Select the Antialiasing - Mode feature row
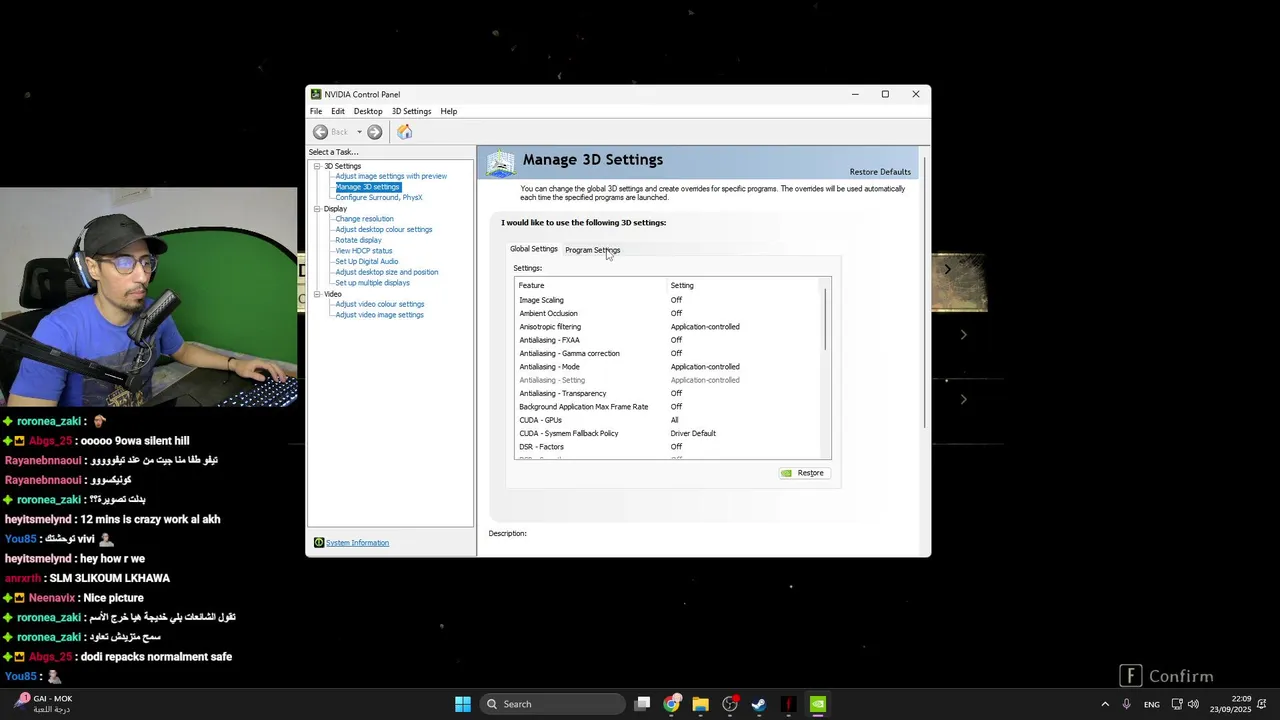1280x720 pixels. (x=669, y=367)
